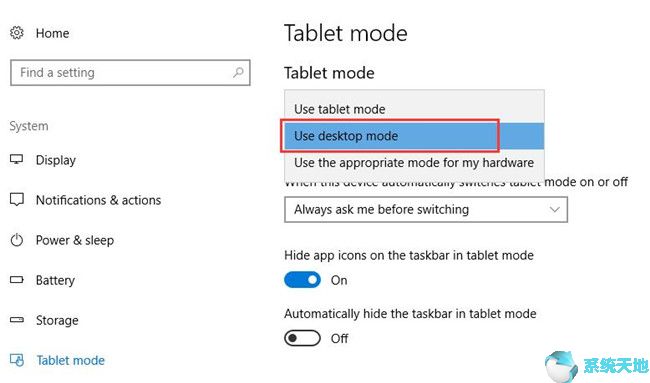Open the Notifications & actions icon
Image resolution: width=650 pixels, height=383 pixels.
point(17,199)
